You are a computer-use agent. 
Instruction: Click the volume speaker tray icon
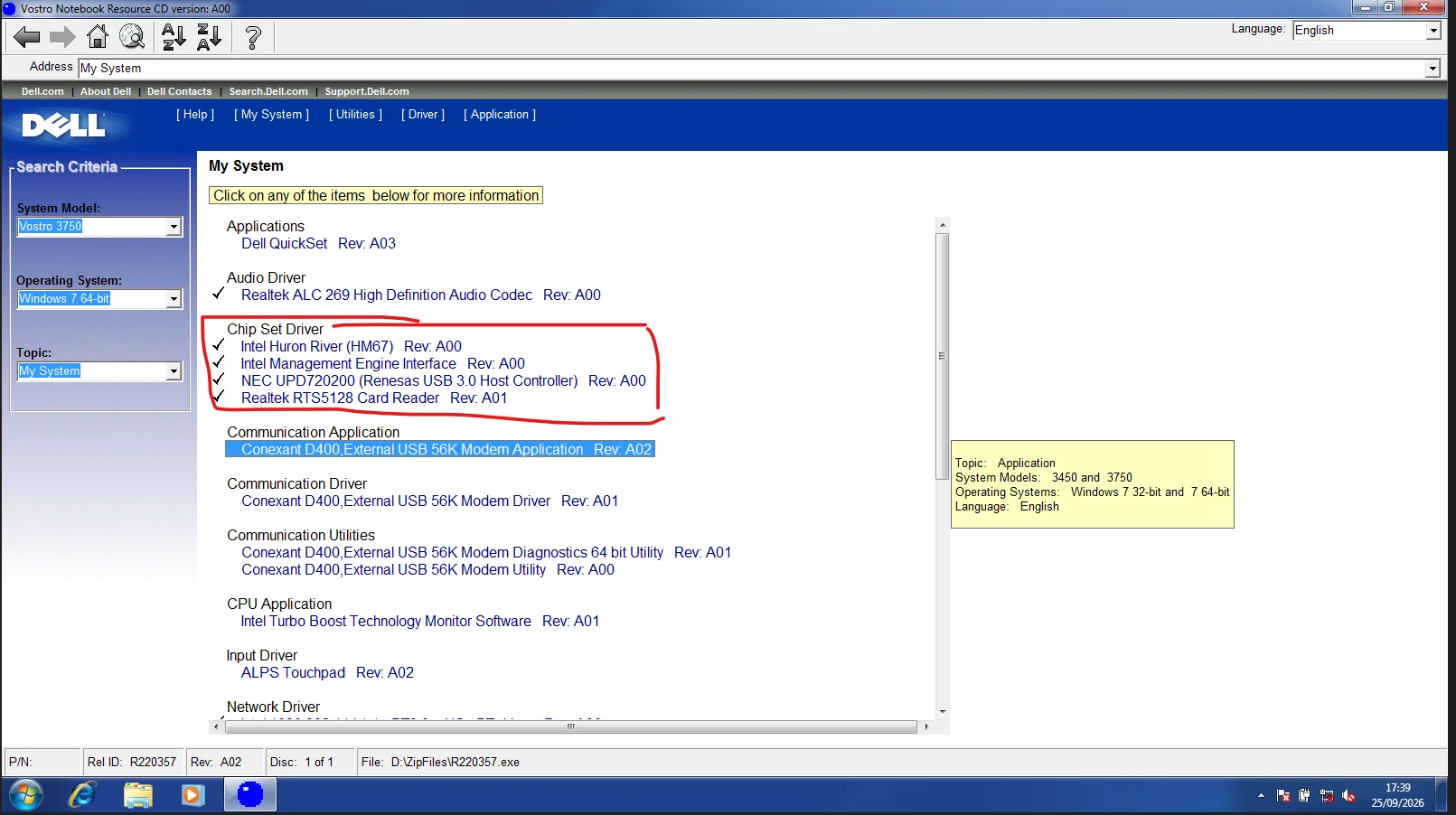pyautogui.click(x=1348, y=796)
